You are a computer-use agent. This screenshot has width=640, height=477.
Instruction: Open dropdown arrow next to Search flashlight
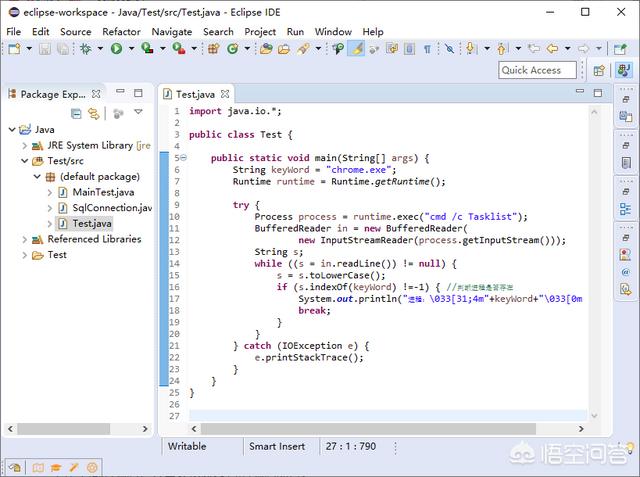click(318, 49)
